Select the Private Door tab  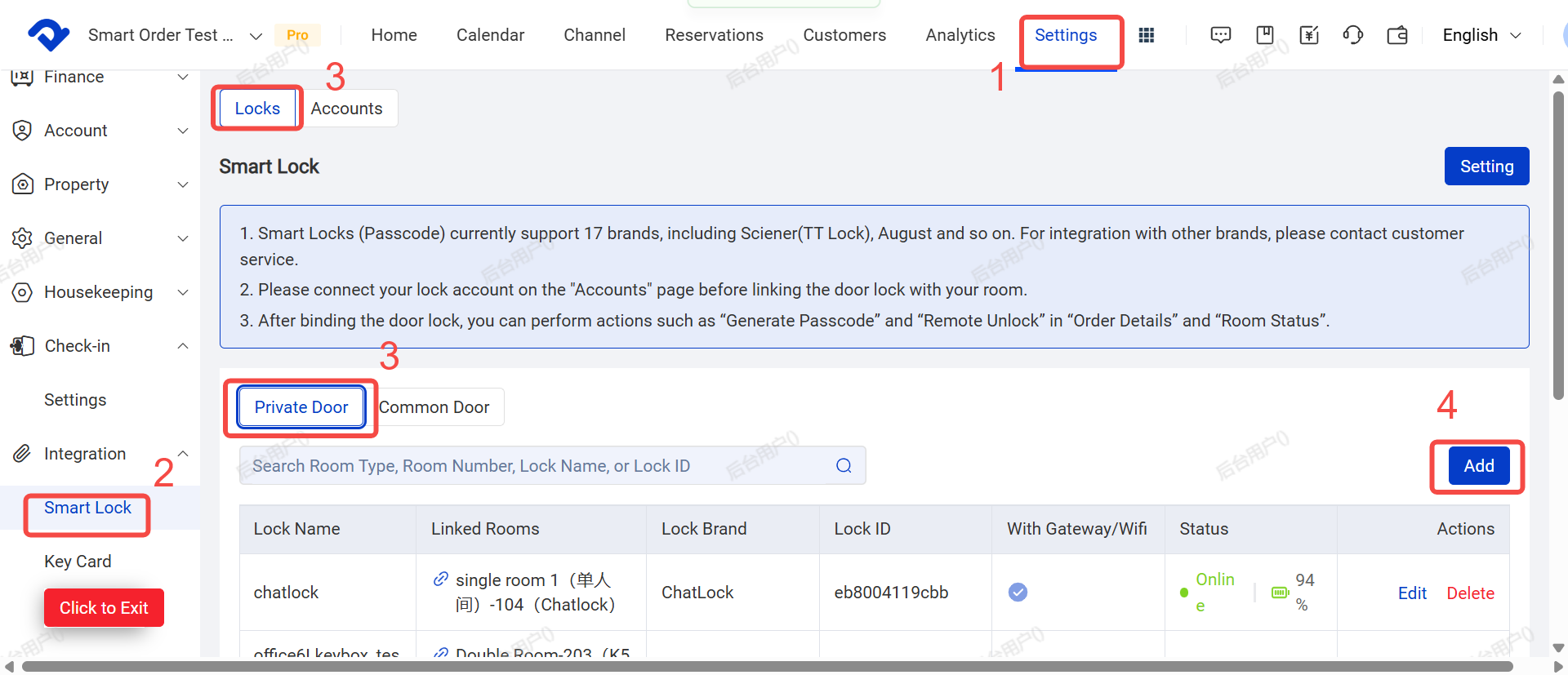pyautogui.click(x=301, y=406)
